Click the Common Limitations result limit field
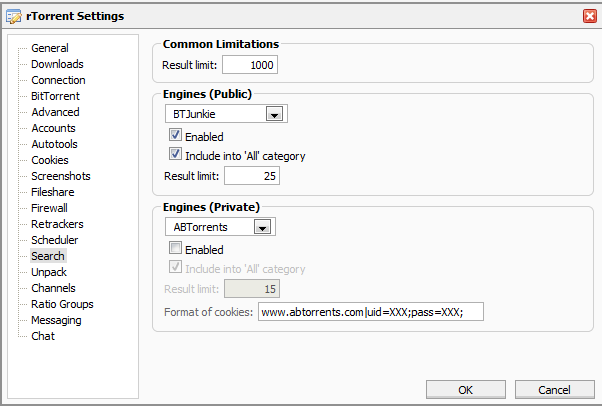The height and width of the screenshot is (407, 602). click(249, 65)
